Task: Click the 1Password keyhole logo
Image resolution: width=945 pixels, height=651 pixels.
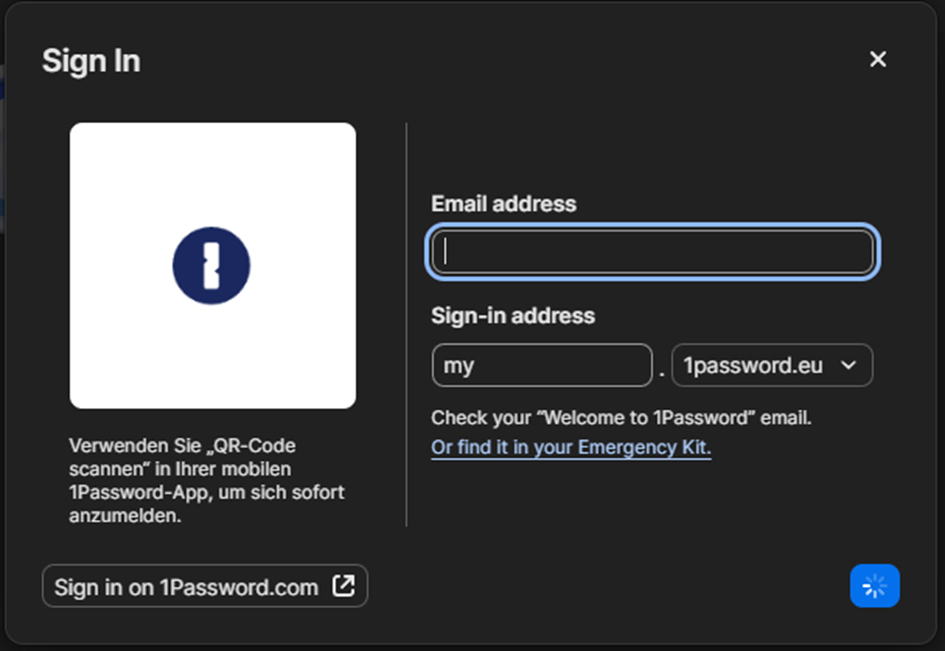Action: click(211, 265)
